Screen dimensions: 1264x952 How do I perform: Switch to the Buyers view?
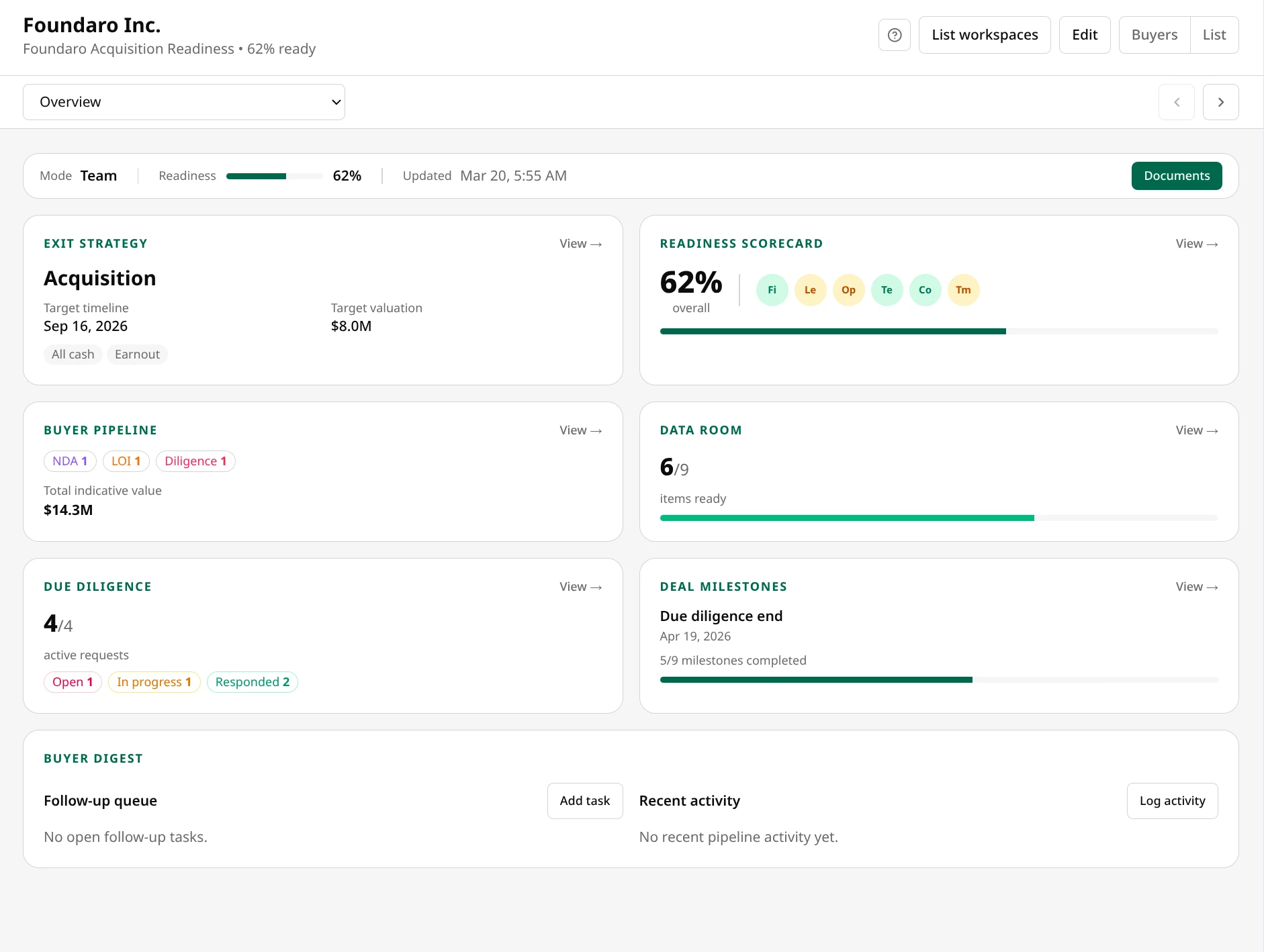(1153, 34)
